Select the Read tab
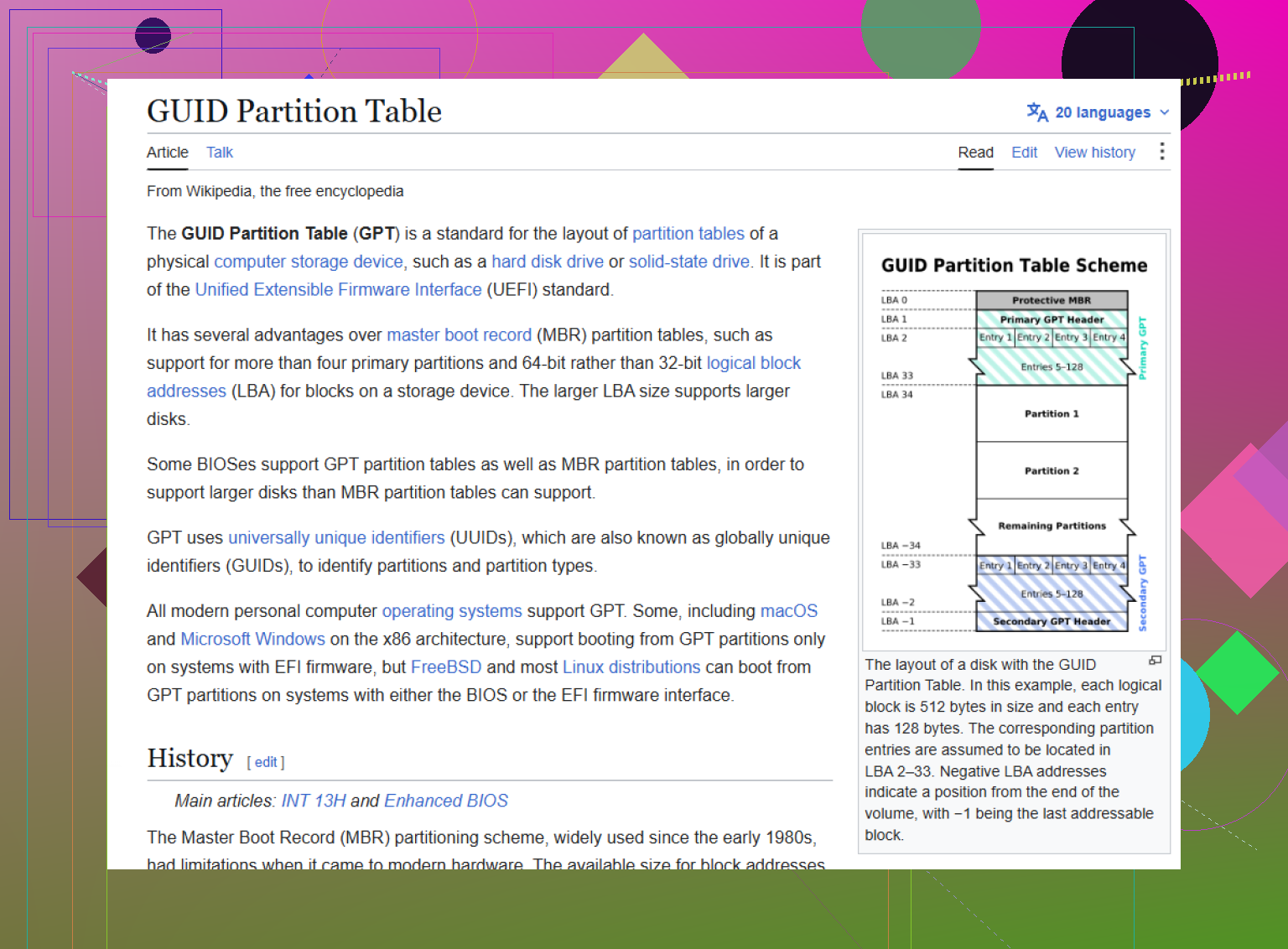Screen dimensions: 1288x949 976,153
